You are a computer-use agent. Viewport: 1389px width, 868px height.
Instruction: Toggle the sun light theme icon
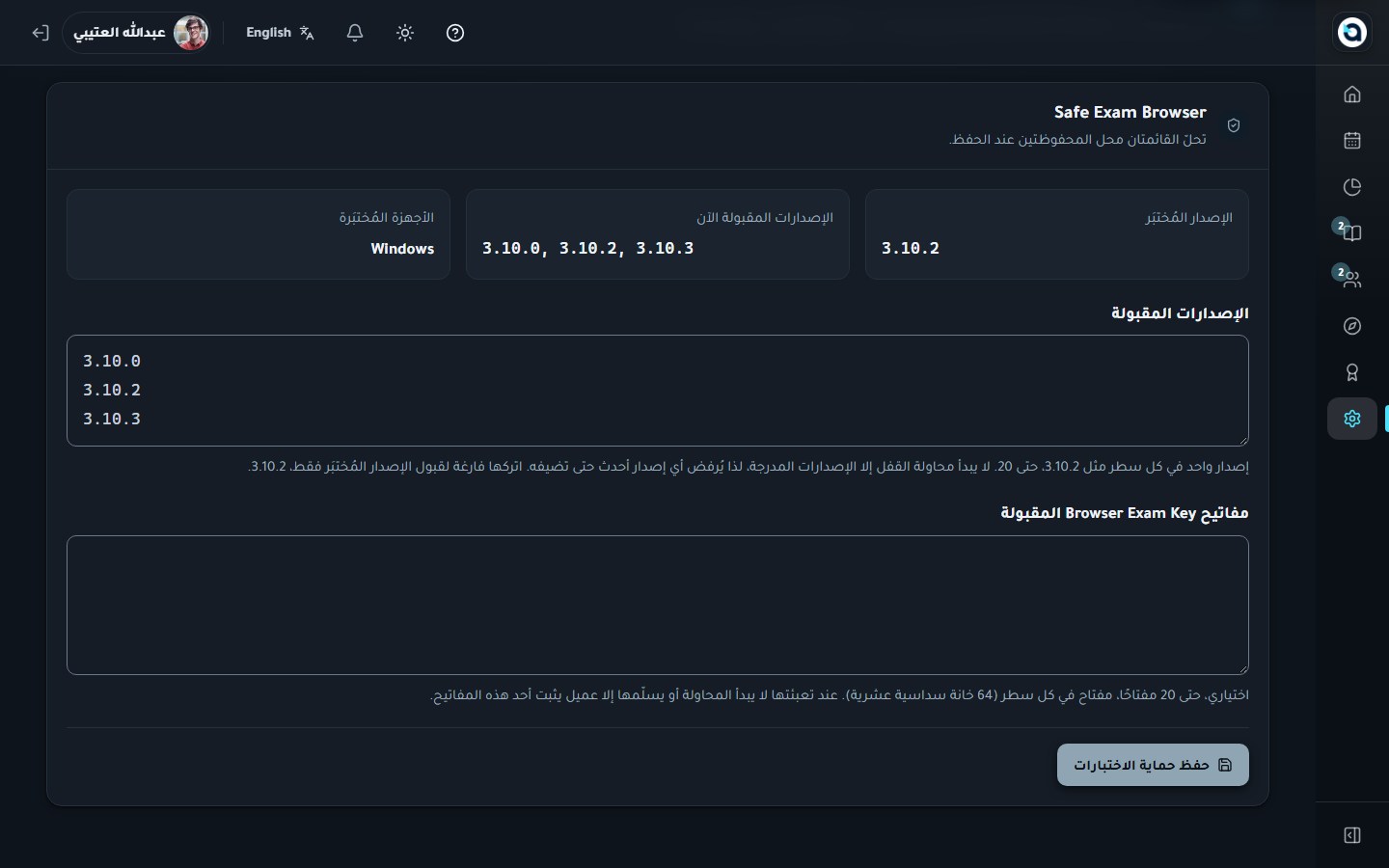[x=405, y=33]
